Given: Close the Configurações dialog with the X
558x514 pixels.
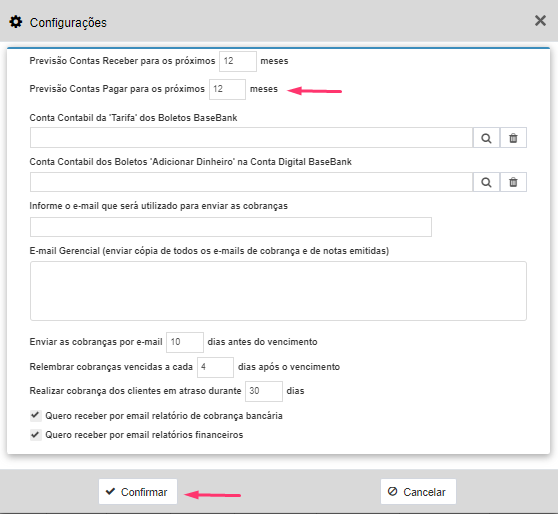Looking at the screenshot, I should pos(540,21).
